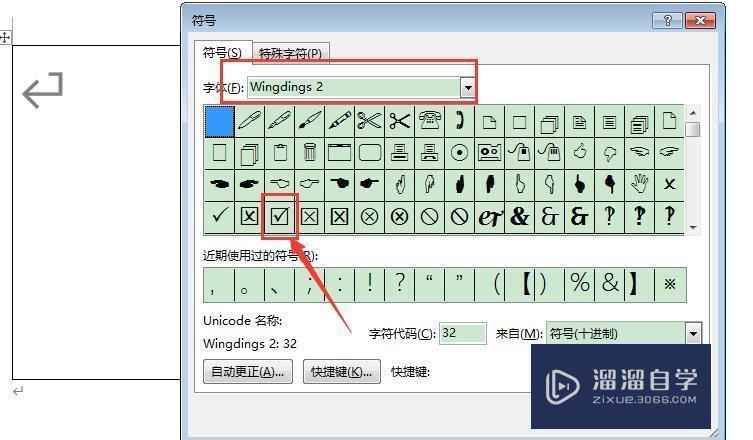Open dialog help with the ? button
753x440 pixels.
[x=668, y=21]
